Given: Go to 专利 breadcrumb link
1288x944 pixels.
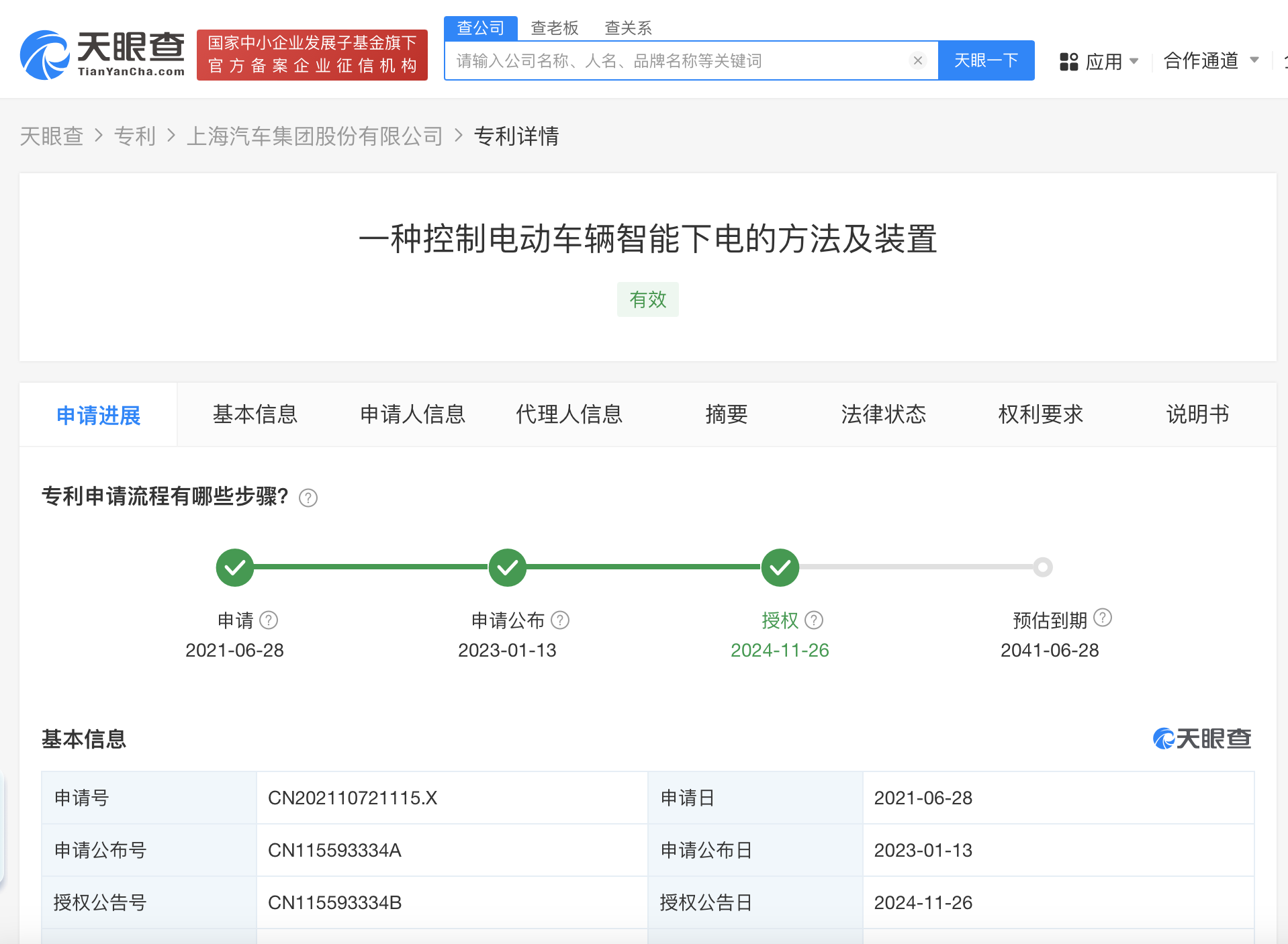Looking at the screenshot, I should (x=134, y=136).
